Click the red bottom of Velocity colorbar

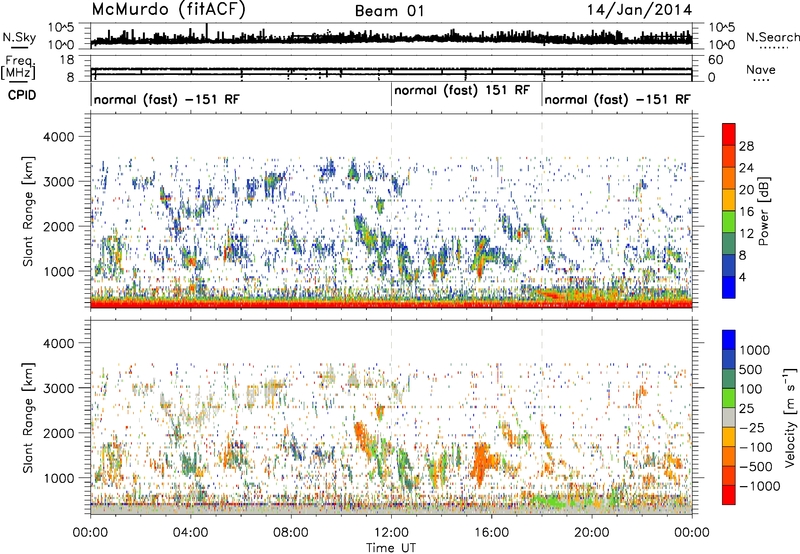point(729,495)
